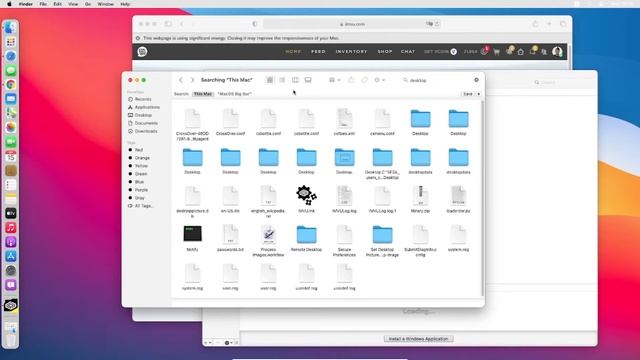
Task: Open the Apple menu
Action: tap(9, 4)
